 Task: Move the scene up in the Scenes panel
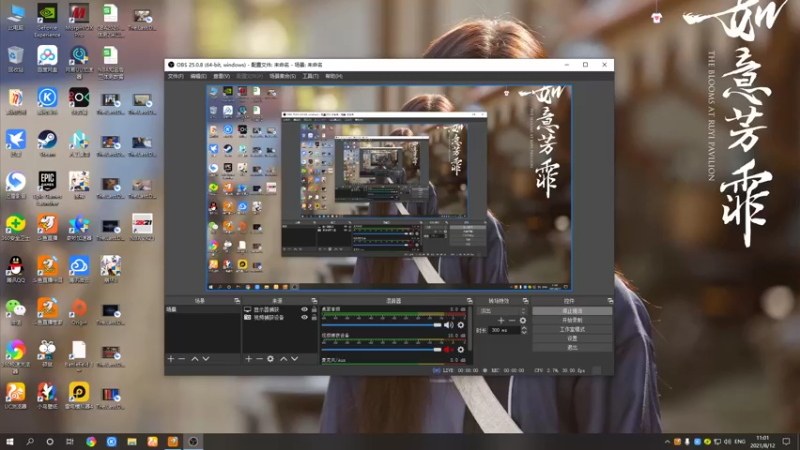(x=194, y=359)
